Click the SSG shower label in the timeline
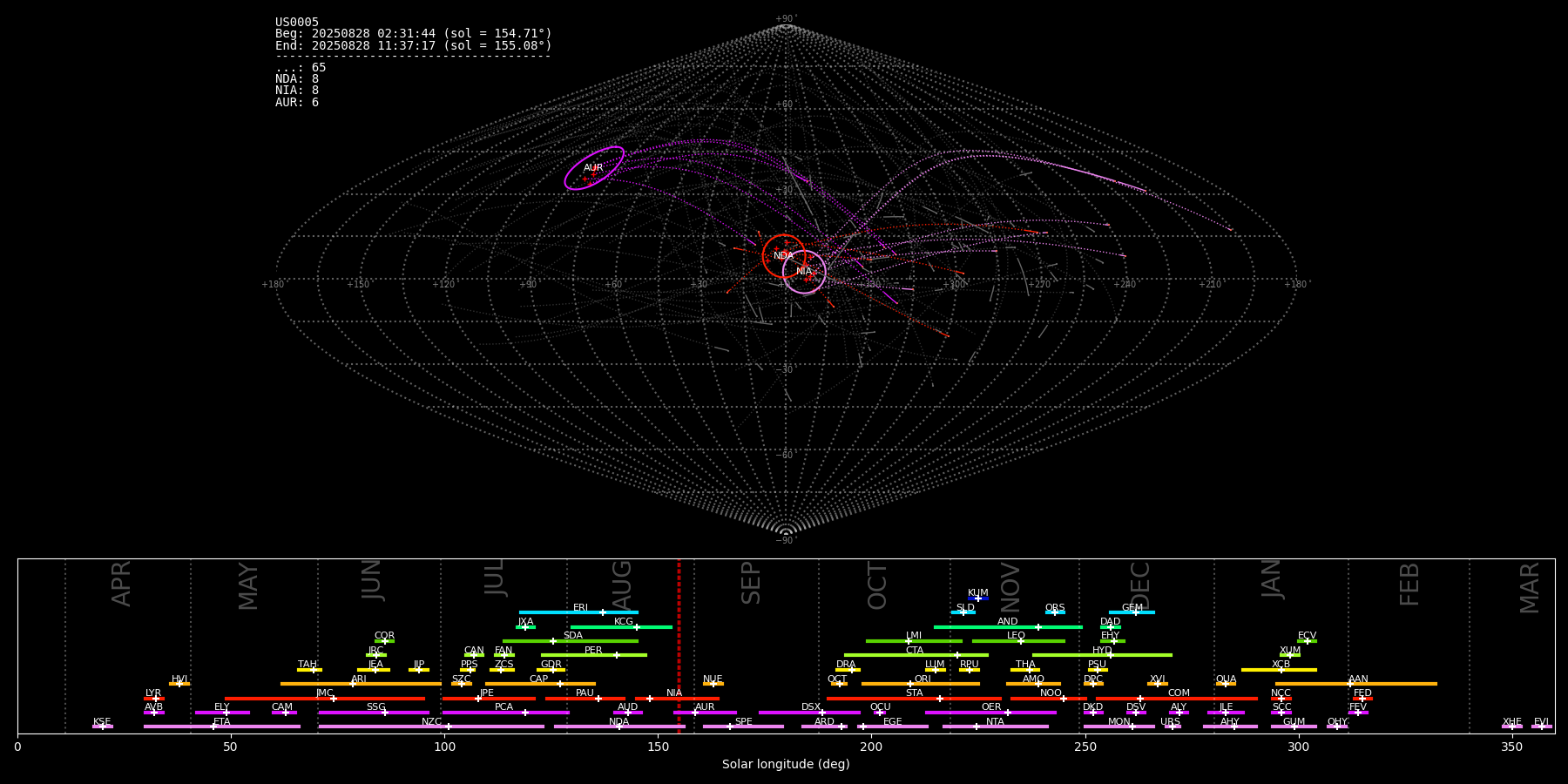 (376, 707)
